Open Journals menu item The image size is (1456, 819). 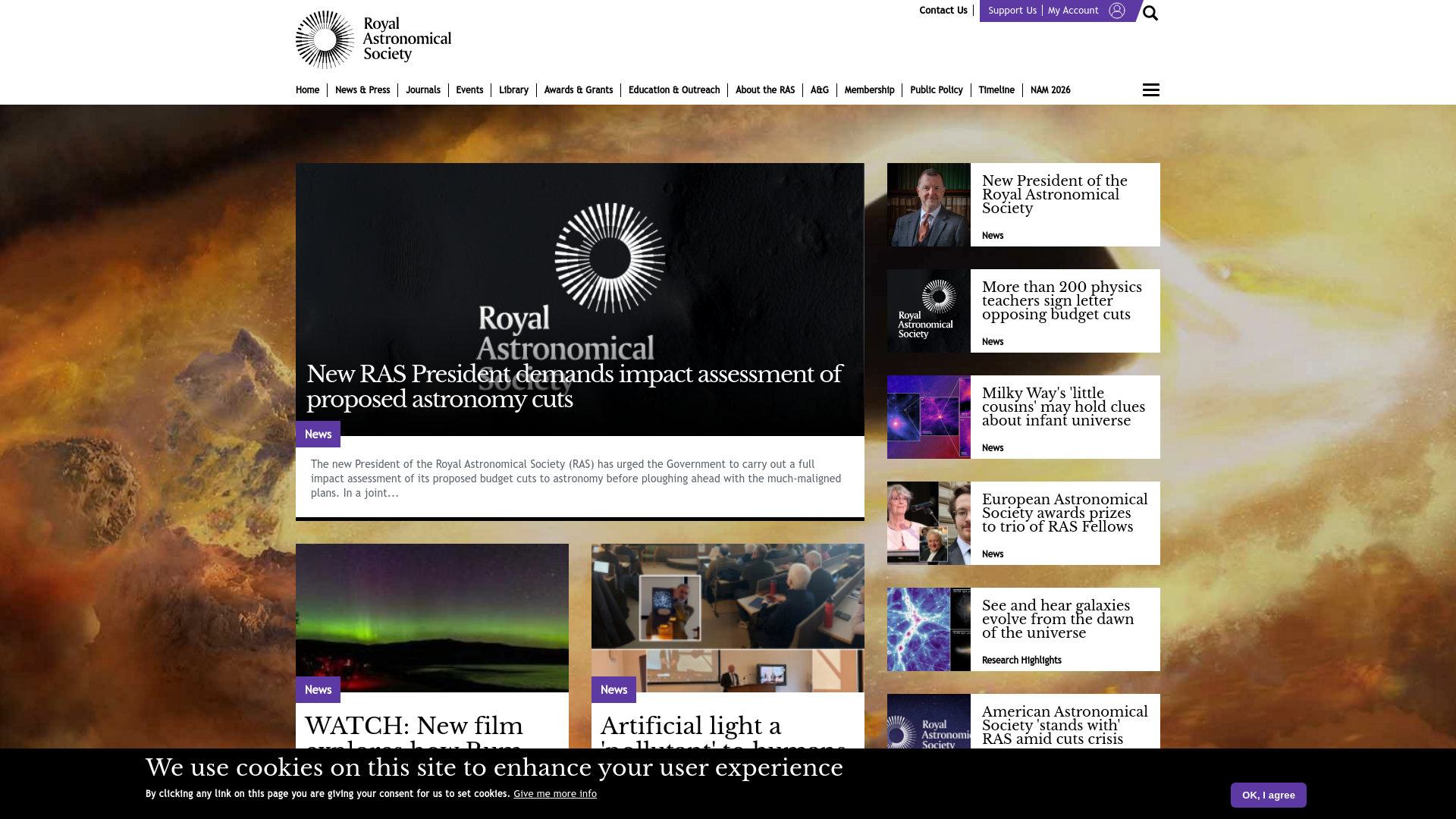click(423, 90)
